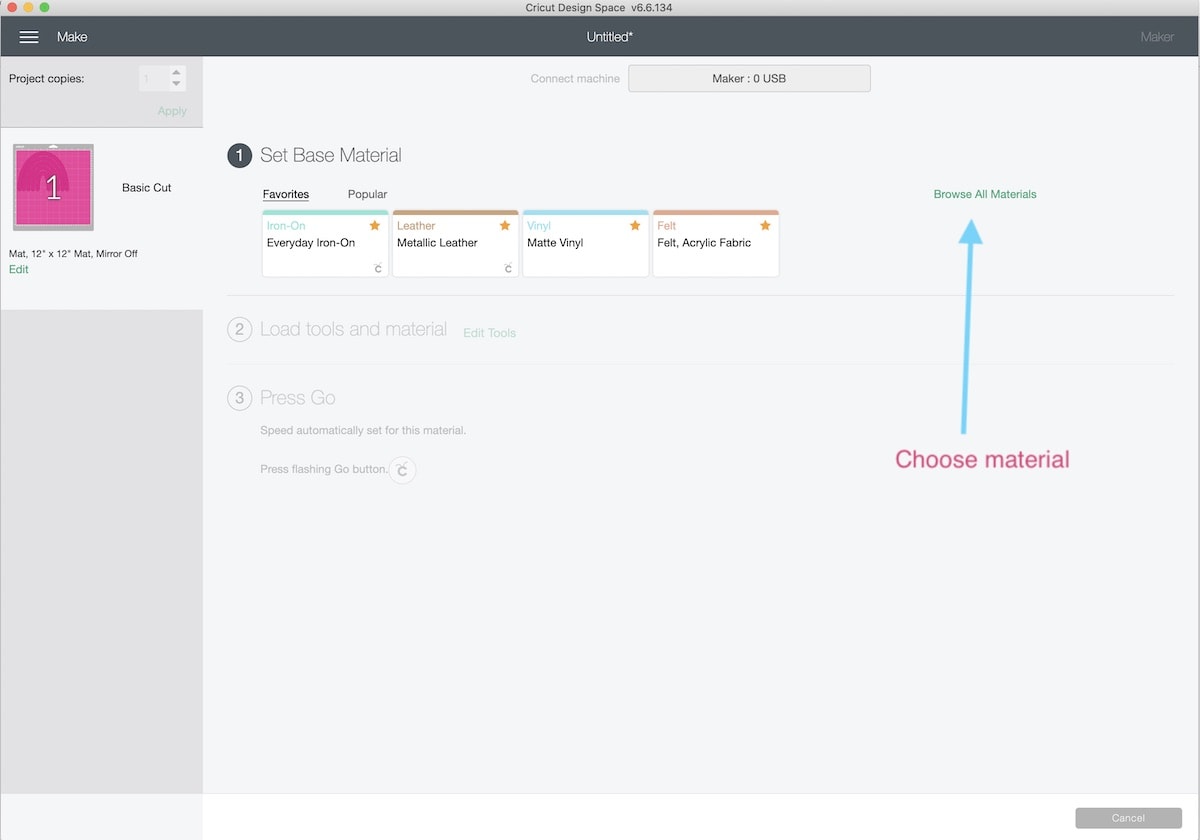Select Metallic Leather material card
Viewport: 1200px width, 840px height.
pyautogui.click(x=455, y=244)
